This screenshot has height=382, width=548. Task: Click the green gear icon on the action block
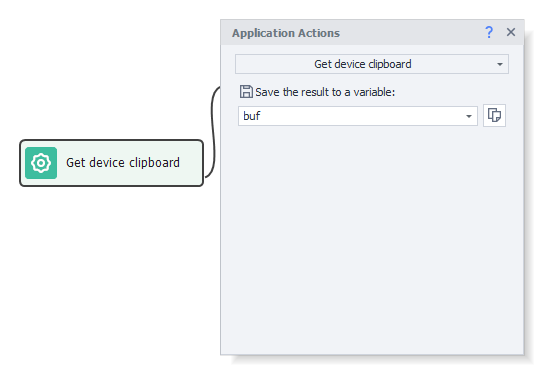click(x=41, y=163)
